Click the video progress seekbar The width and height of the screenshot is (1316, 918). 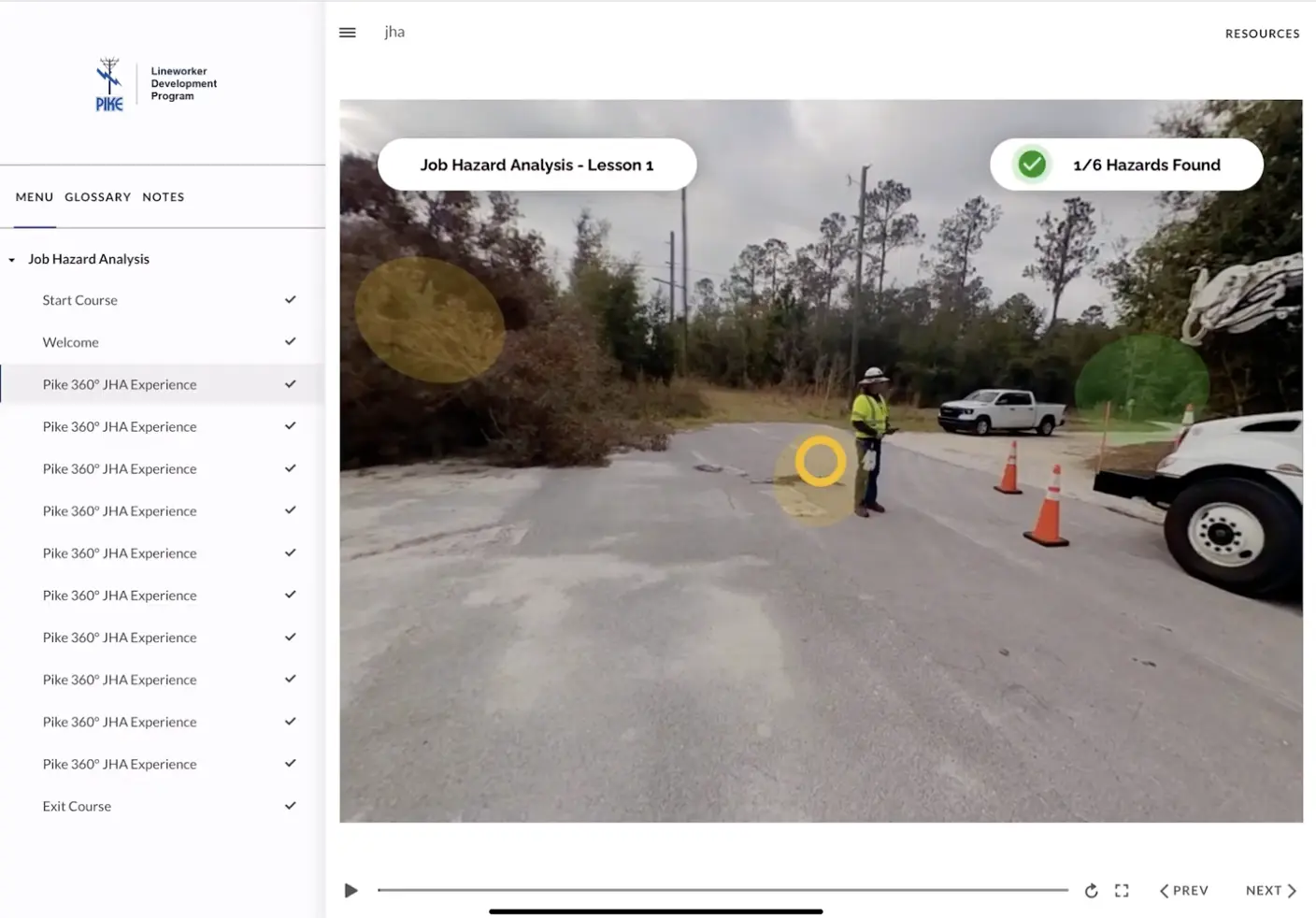(x=722, y=890)
